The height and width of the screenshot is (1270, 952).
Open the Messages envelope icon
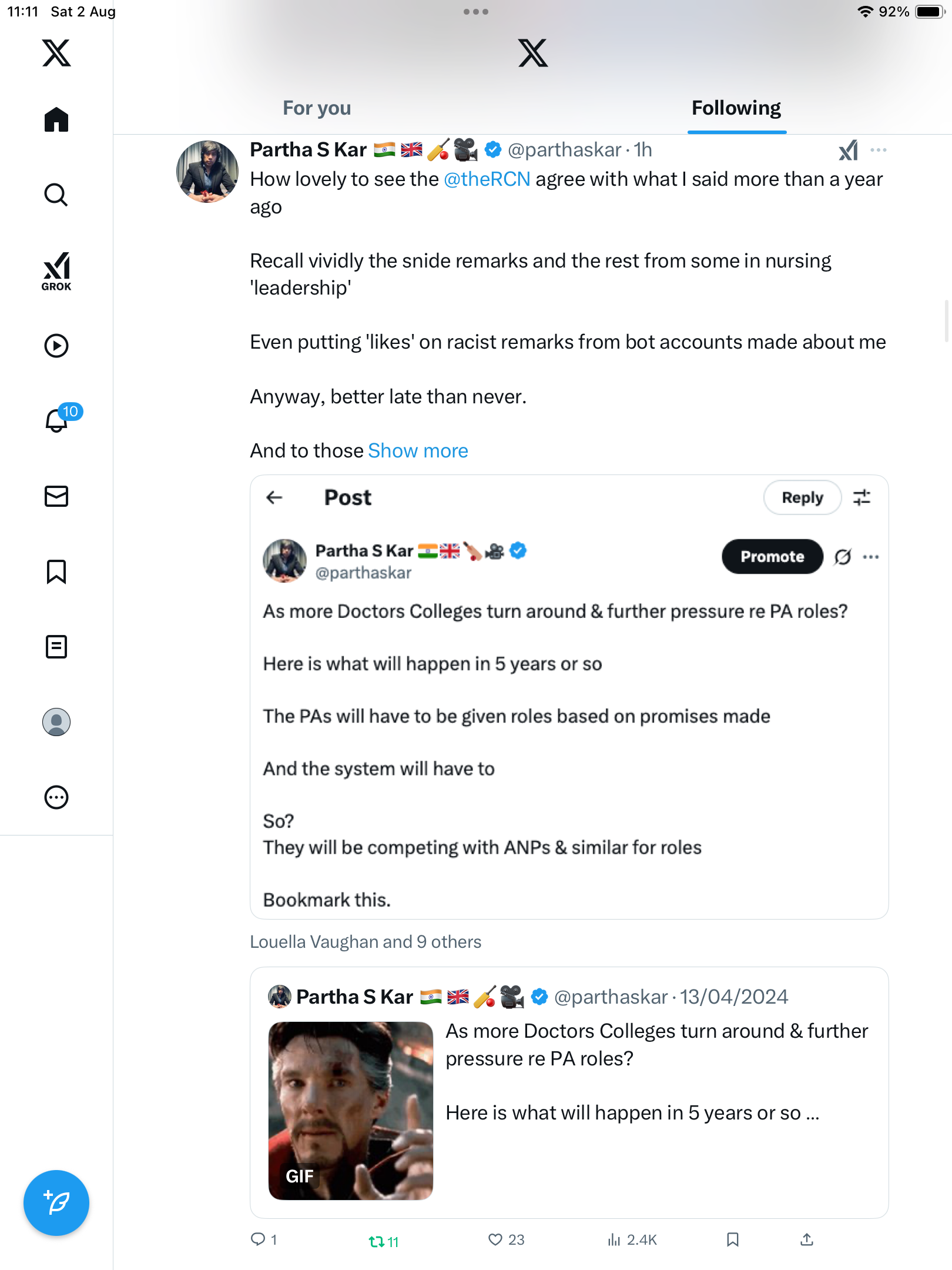pos(56,496)
